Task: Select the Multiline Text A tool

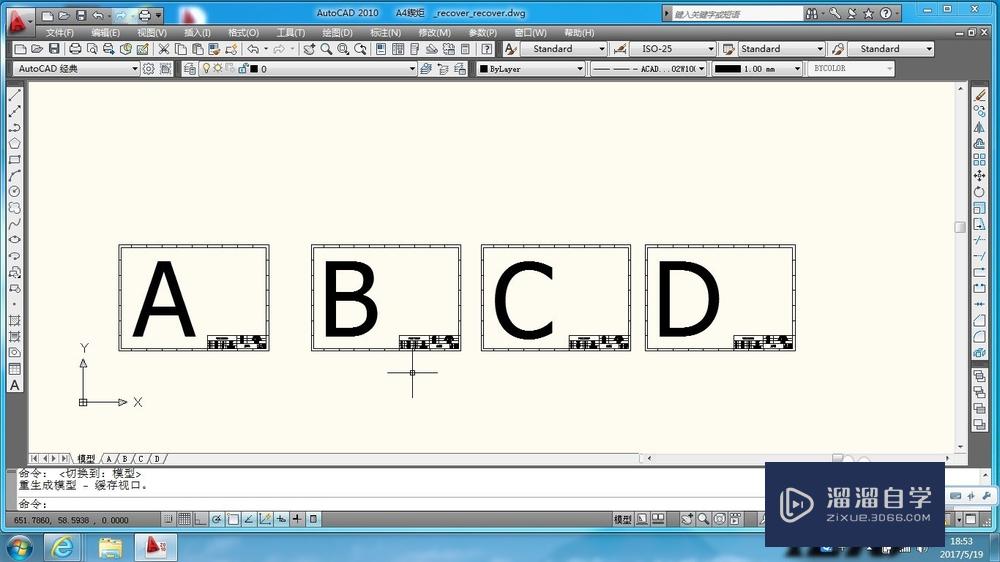Action: [x=15, y=385]
